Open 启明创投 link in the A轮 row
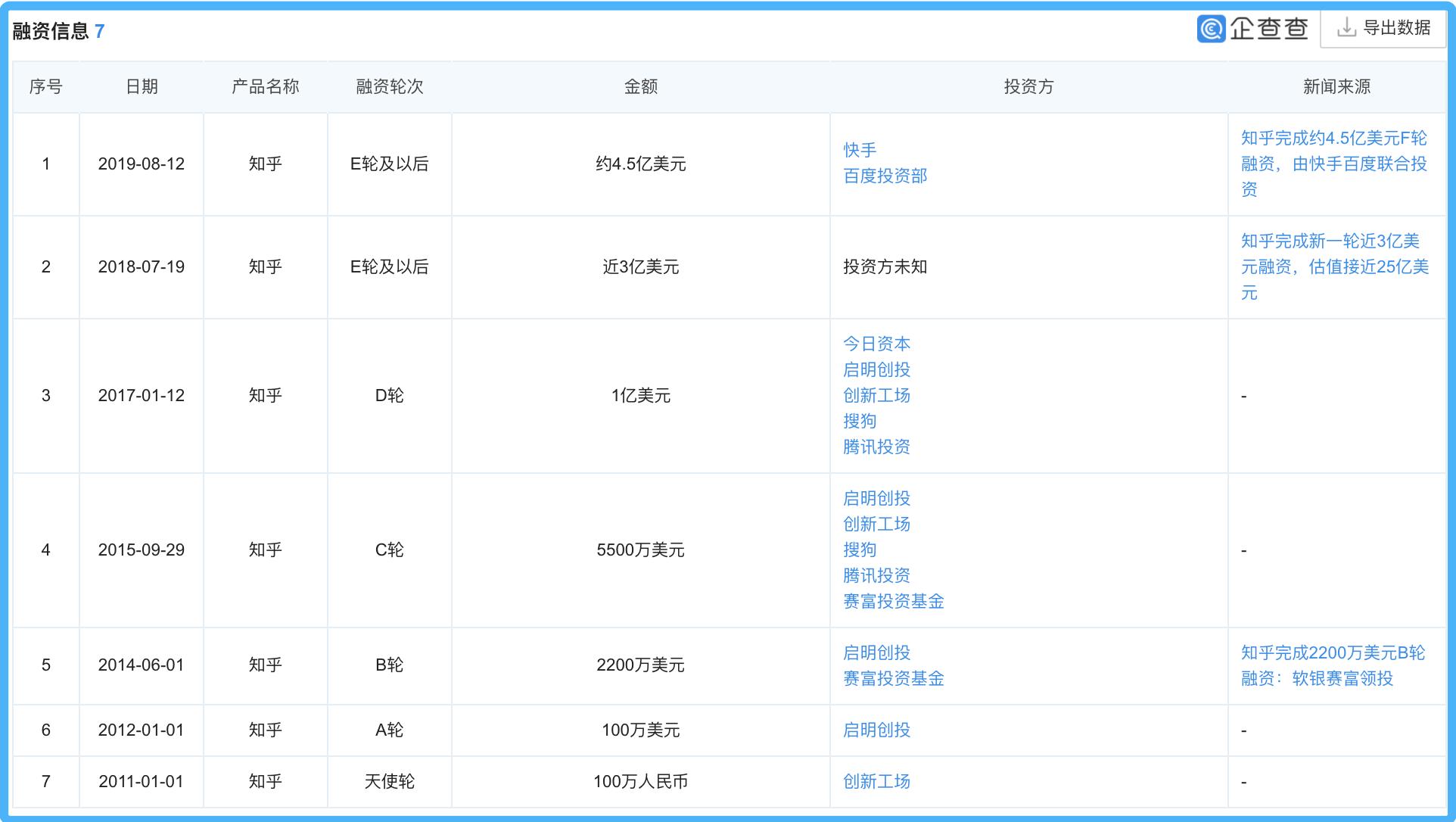1456x822 pixels. tap(877, 730)
